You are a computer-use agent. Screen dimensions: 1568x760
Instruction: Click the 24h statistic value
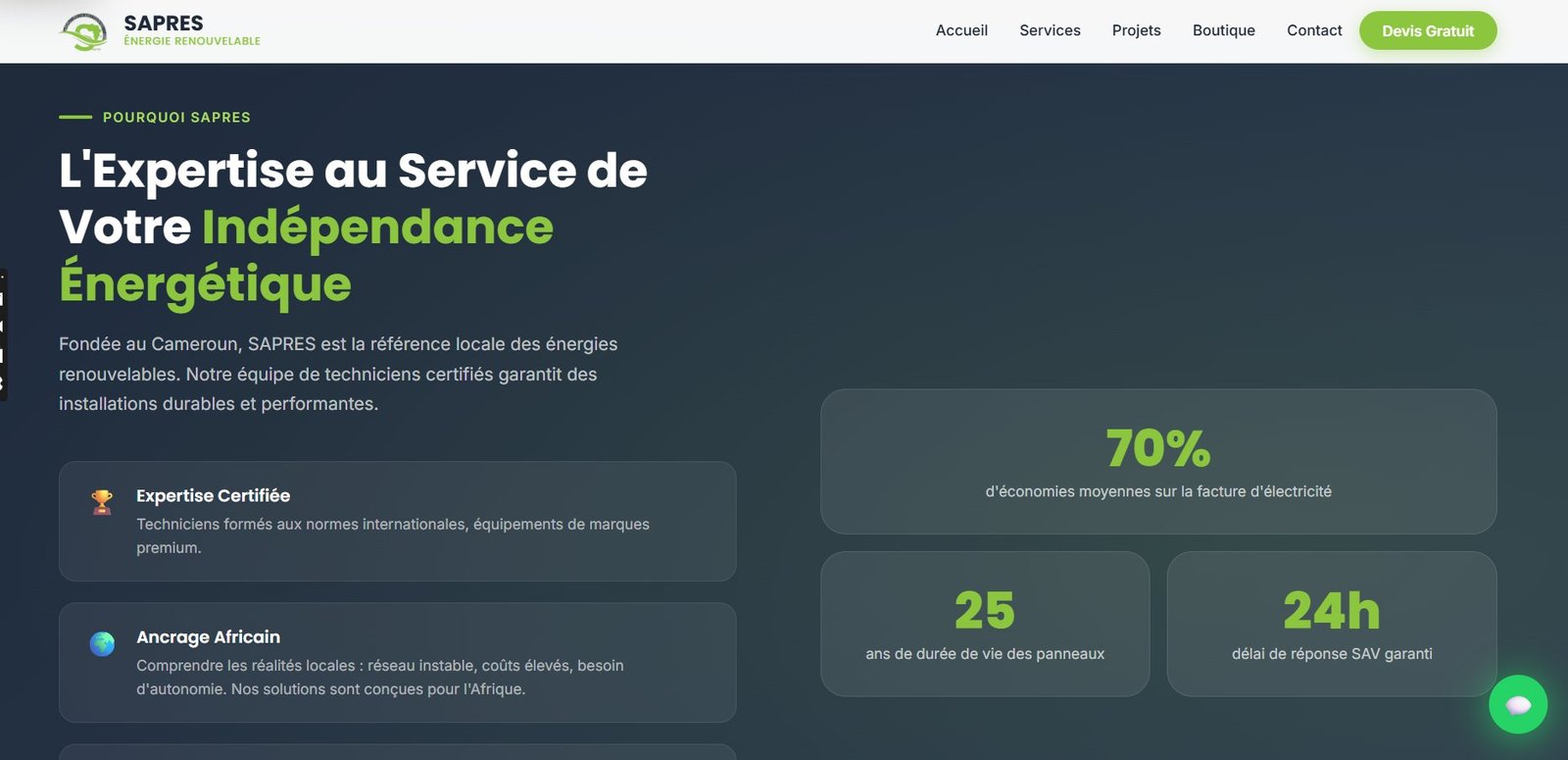pos(1332,610)
